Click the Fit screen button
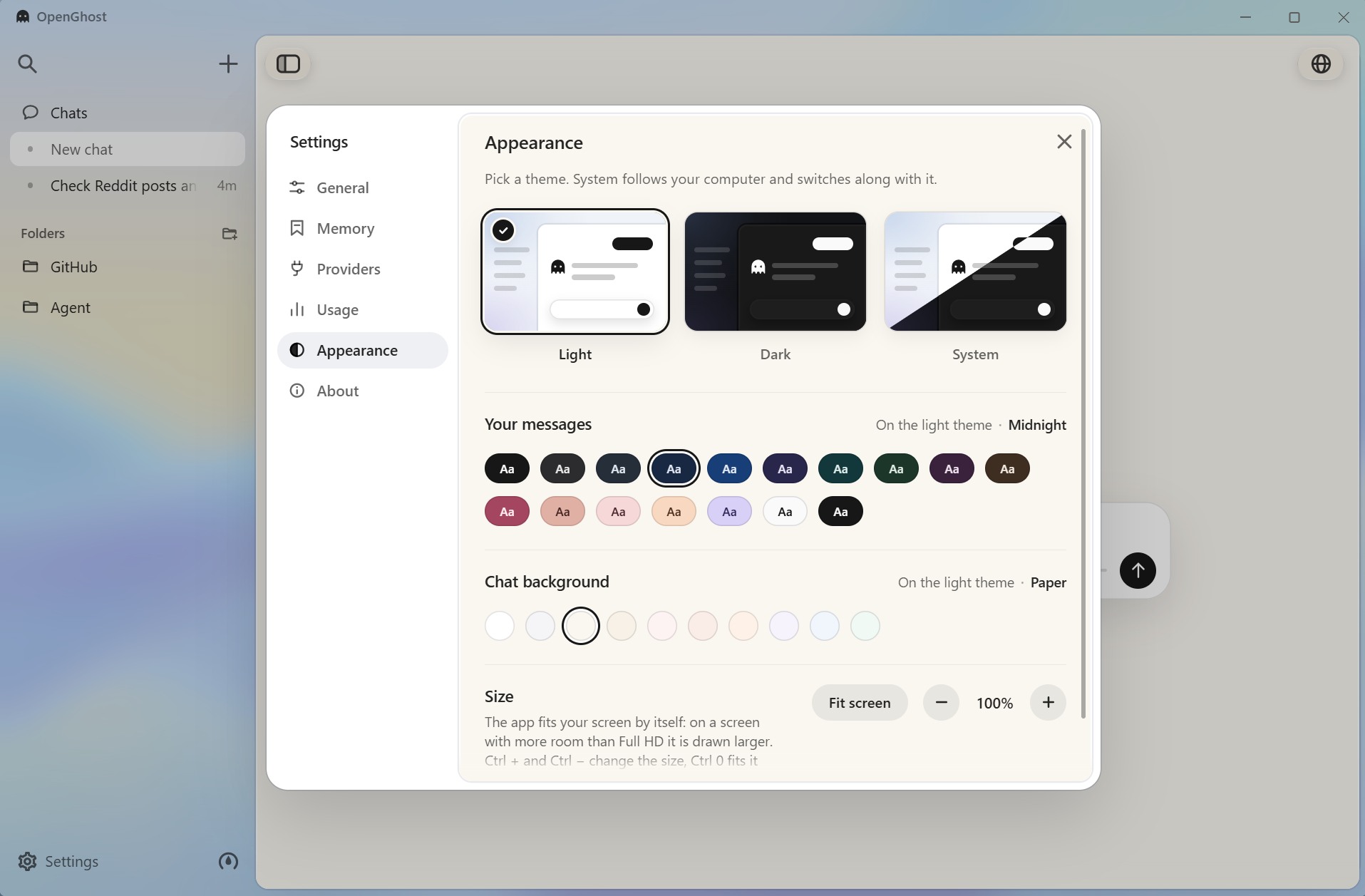Viewport: 1365px width, 896px height. [x=860, y=703]
